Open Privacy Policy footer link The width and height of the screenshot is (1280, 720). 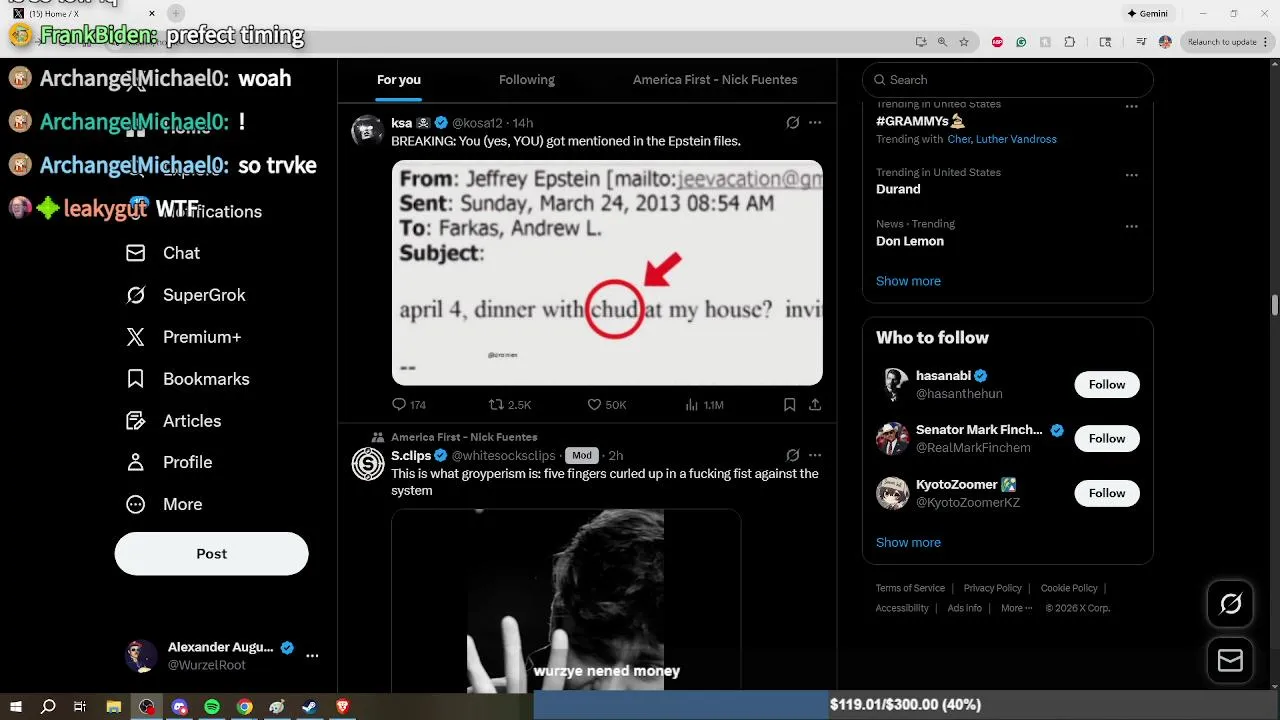click(992, 588)
